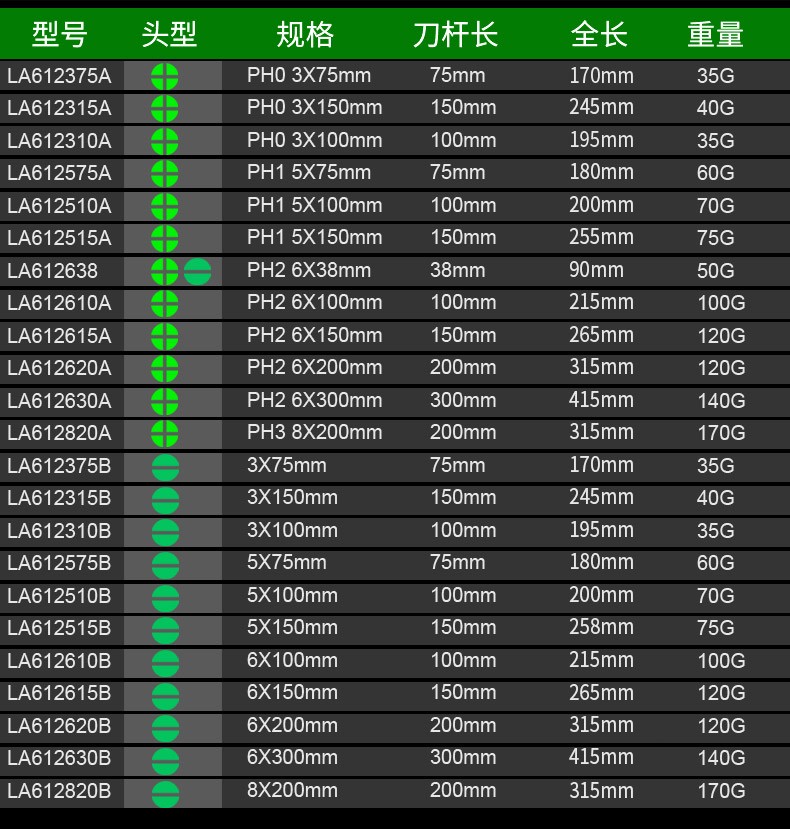Click the Phillips icon in row LA612638
The width and height of the screenshot is (790, 829).
tap(164, 272)
